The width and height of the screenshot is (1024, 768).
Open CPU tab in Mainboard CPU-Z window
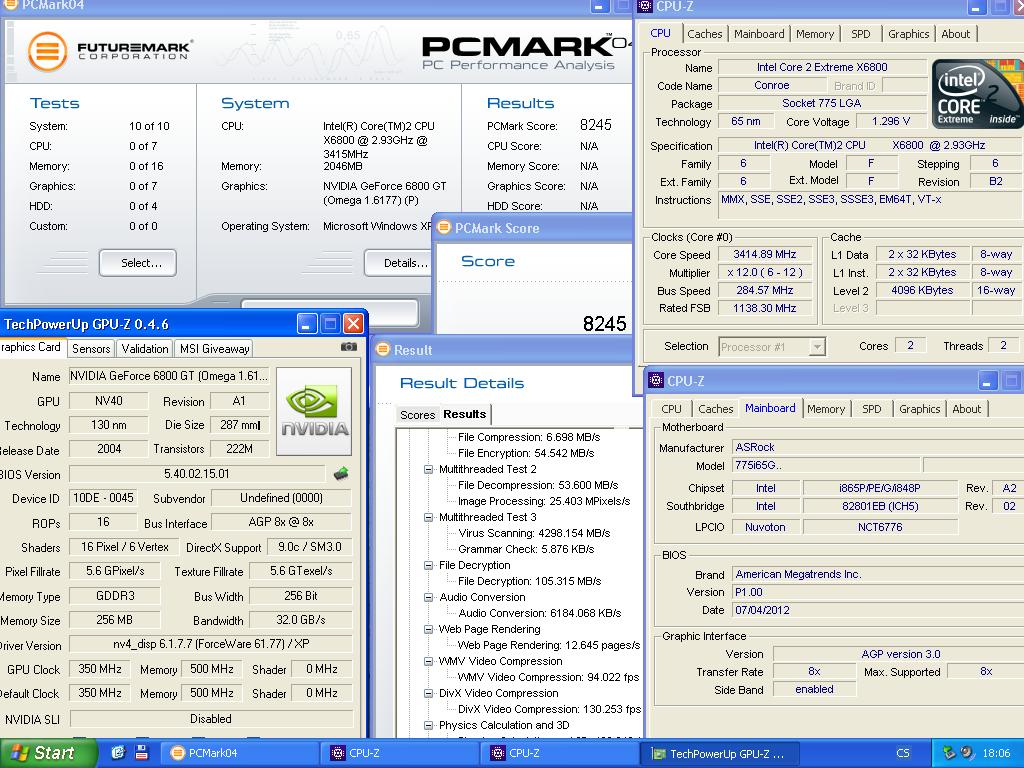pyautogui.click(x=671, y=409)
